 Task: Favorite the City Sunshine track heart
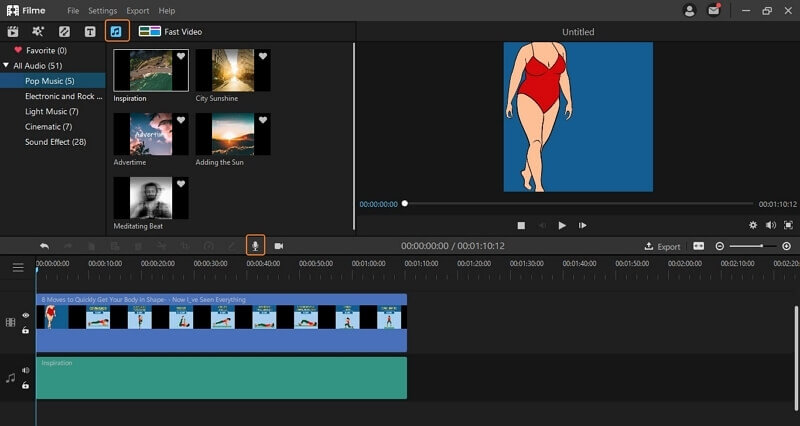263,56
